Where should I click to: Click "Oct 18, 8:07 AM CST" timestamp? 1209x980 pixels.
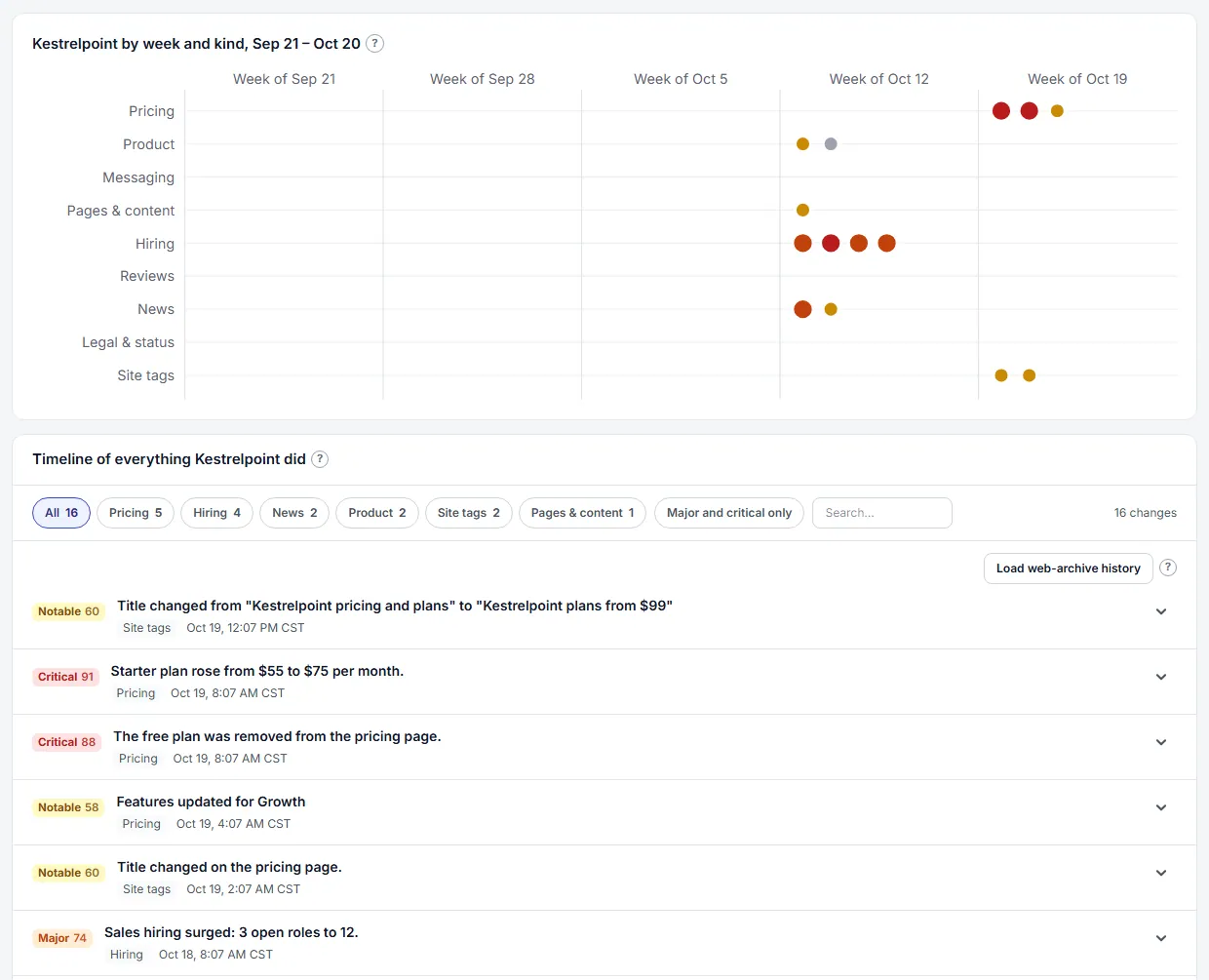215,955
